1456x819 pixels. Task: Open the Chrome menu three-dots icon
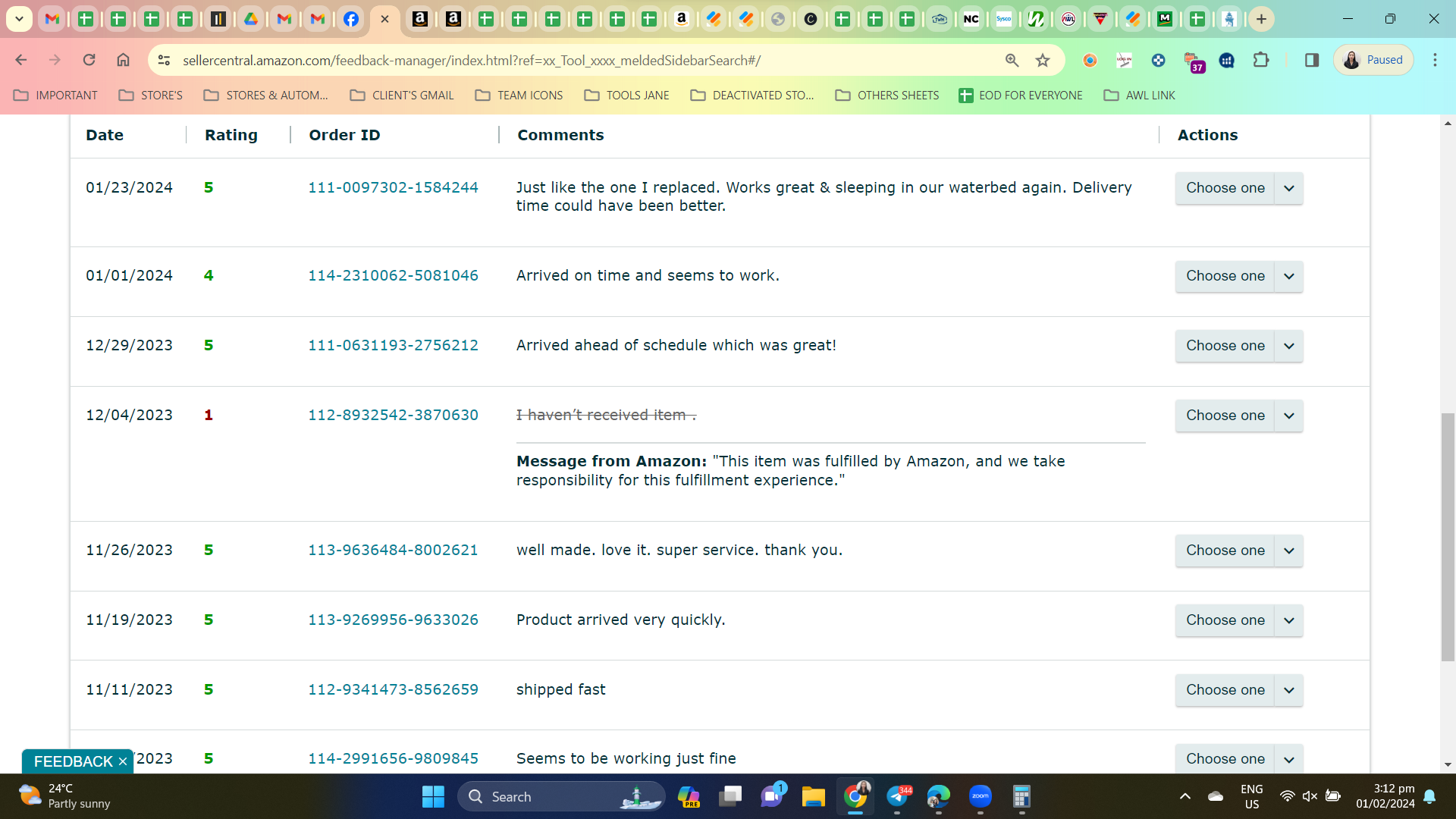[x=1435, y=60]
